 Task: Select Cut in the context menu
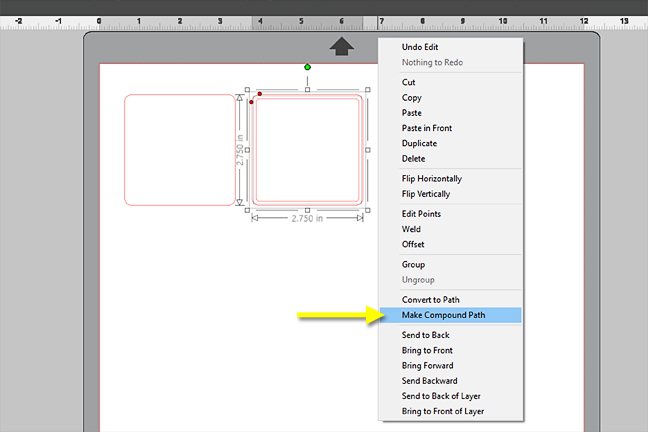tap(450, 82)
